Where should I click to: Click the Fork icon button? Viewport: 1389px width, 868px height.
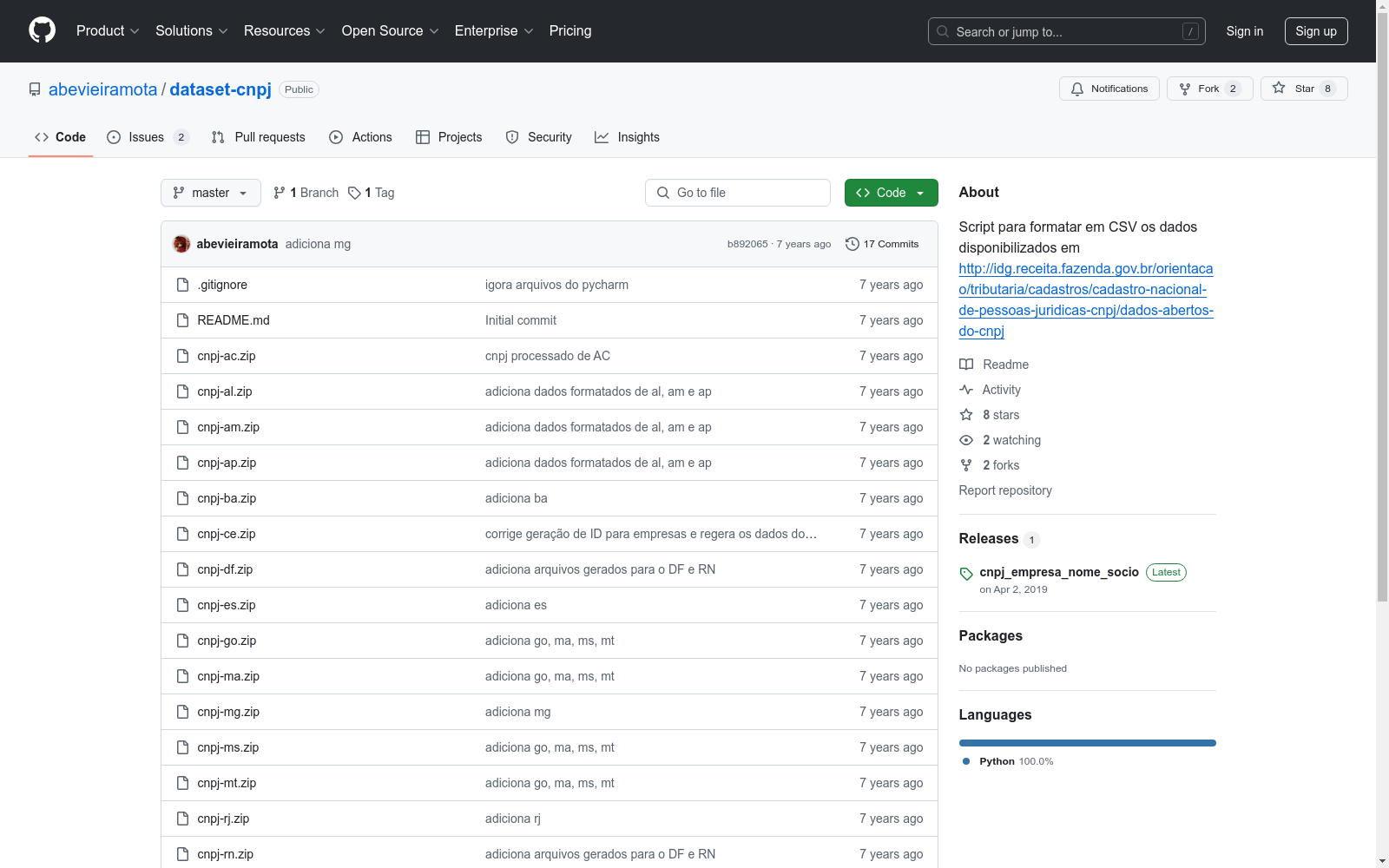tap(1185, 89)
